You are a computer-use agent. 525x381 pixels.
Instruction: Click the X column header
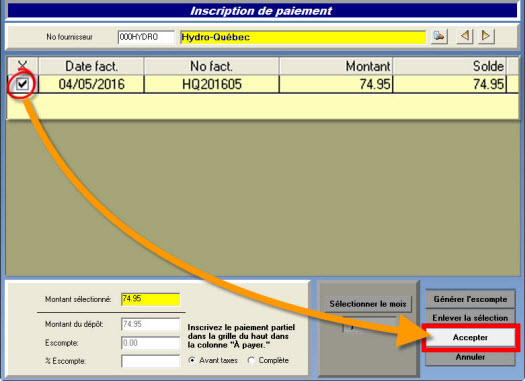coord(23,66)
